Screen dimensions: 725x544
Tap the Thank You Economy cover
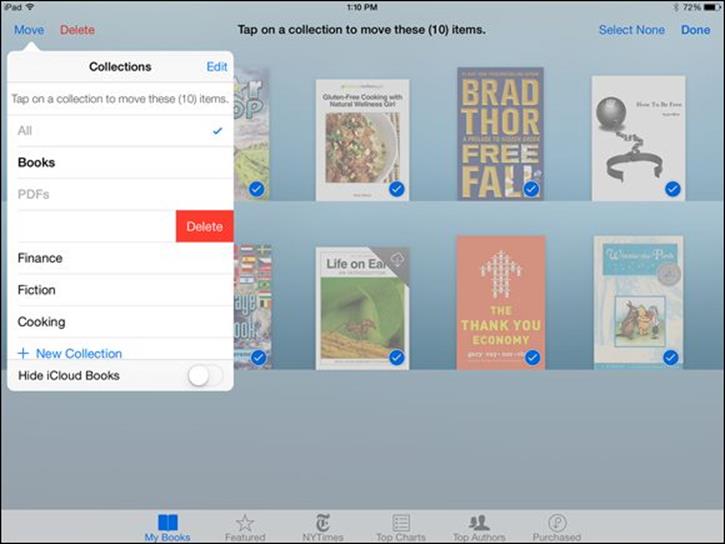pyautogui.click(x=501, y=303)
